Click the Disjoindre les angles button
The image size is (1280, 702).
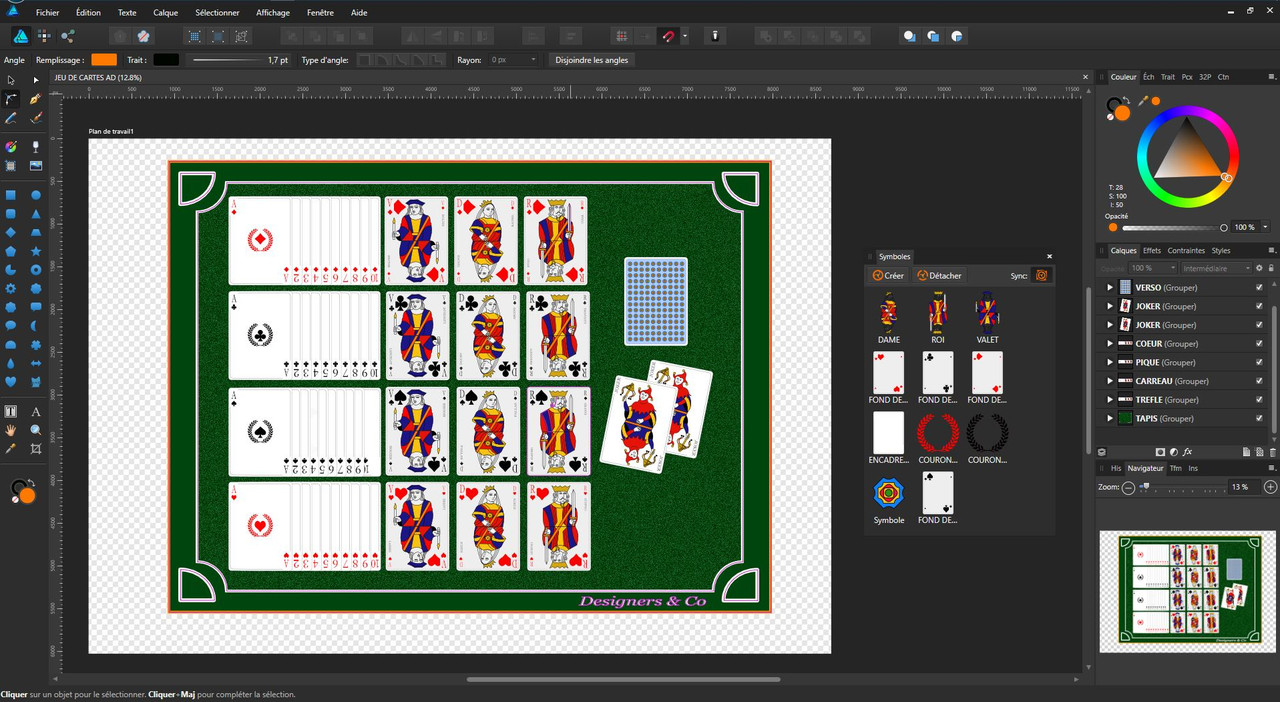pyautogui.click(x=592, y=60)
